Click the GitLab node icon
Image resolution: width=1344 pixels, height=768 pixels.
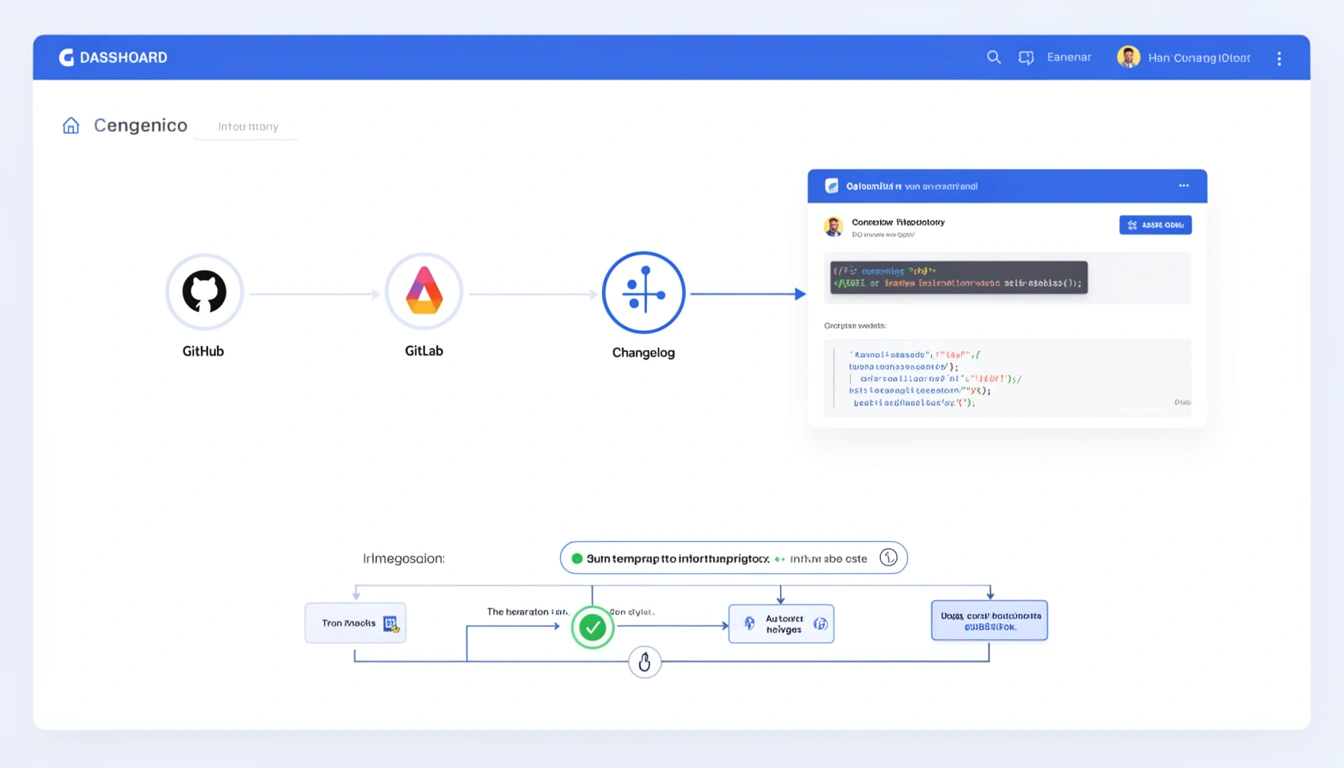click(424, 292)
